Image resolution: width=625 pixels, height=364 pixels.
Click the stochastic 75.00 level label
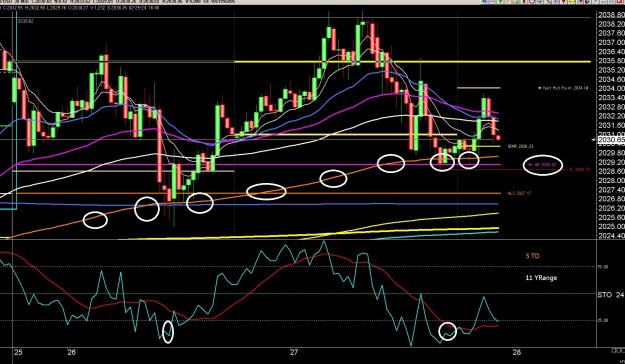click(603, 267)
